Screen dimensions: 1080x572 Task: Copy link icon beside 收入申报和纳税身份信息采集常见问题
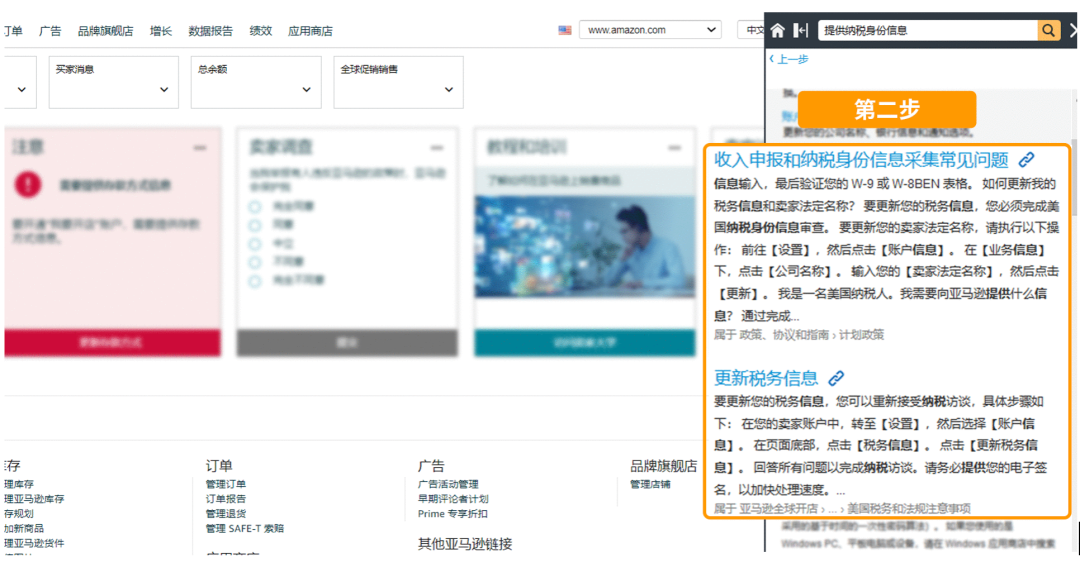[1026, 160]
